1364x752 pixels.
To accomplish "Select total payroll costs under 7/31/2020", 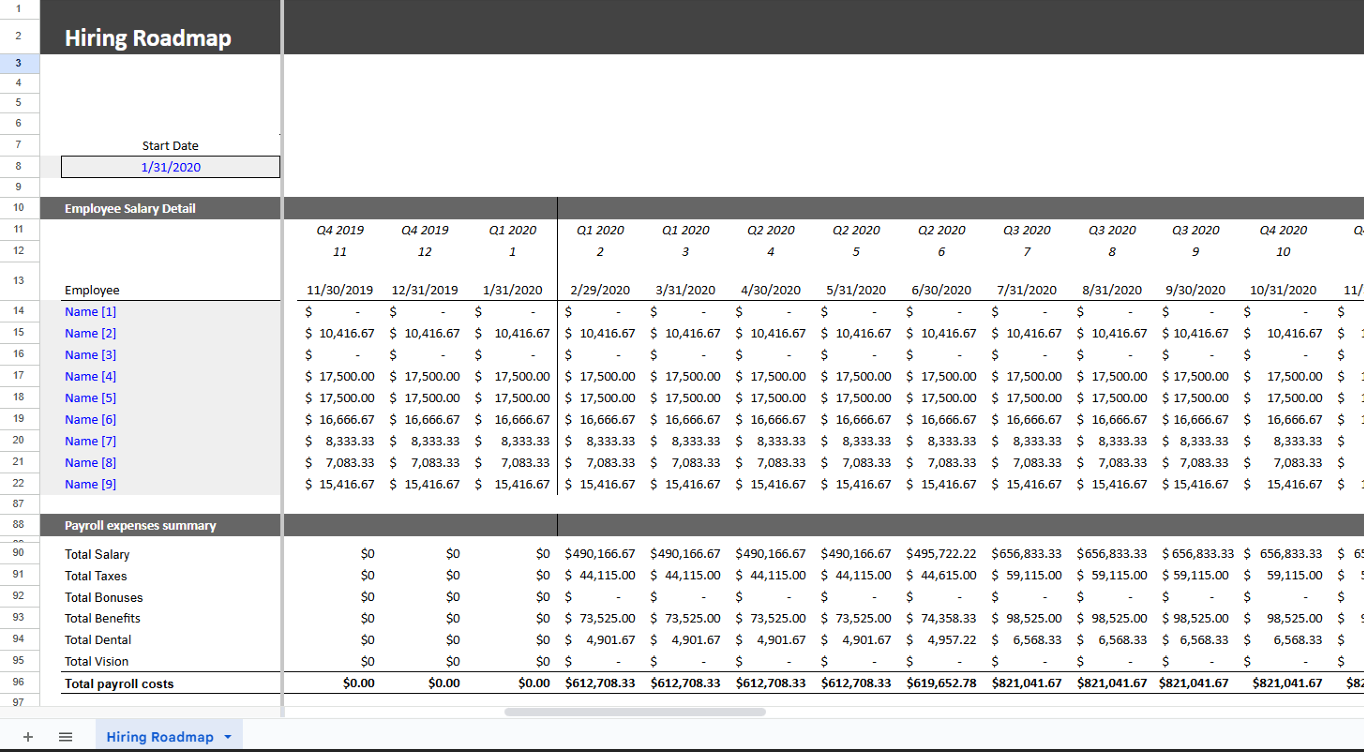I will (x=1027, y=684).
